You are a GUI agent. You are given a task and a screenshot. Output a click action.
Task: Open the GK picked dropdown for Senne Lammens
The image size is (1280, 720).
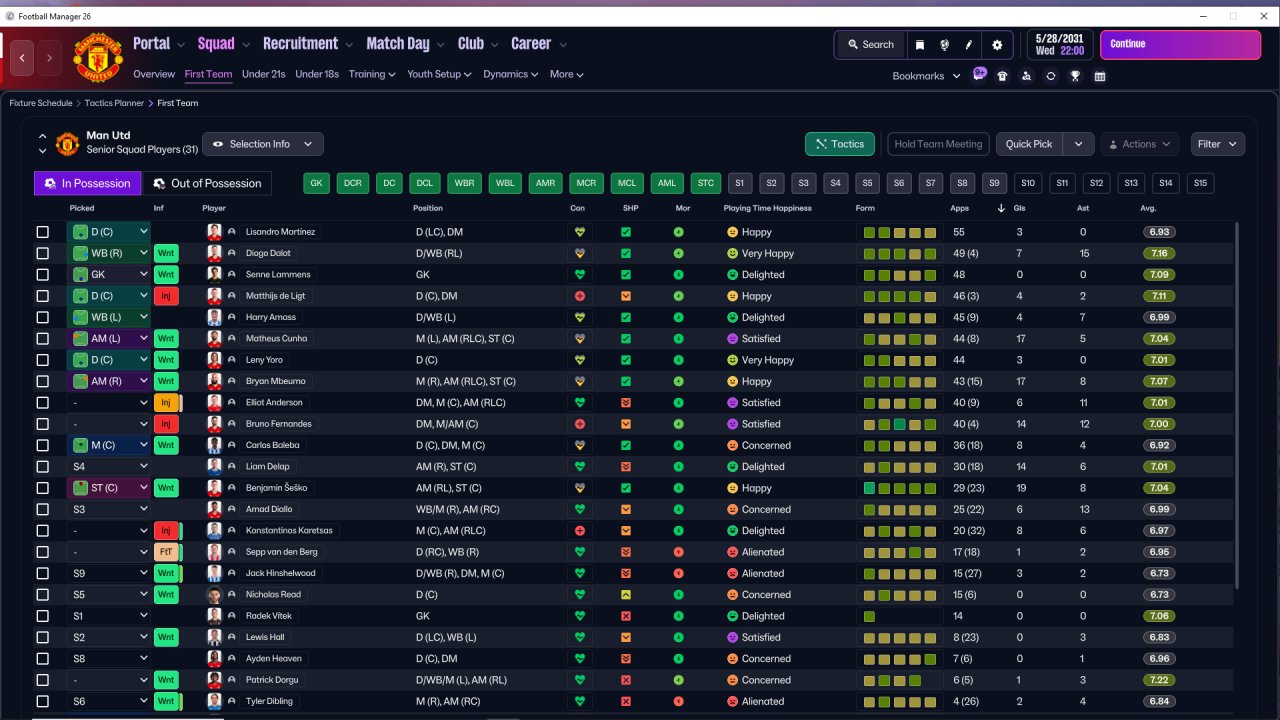pyautogui.click(x=109, y=275)
